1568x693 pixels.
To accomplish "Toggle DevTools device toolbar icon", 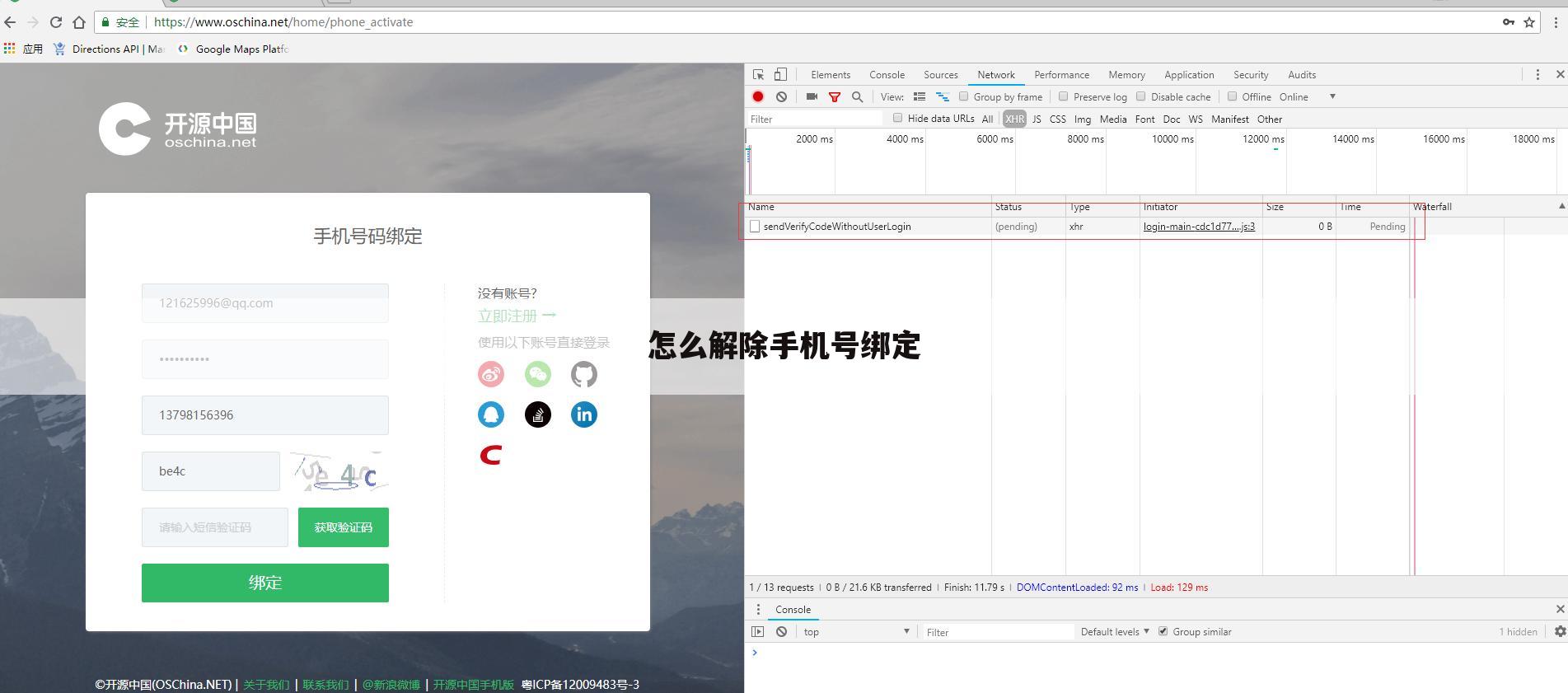I will click(x=780, y=74).
